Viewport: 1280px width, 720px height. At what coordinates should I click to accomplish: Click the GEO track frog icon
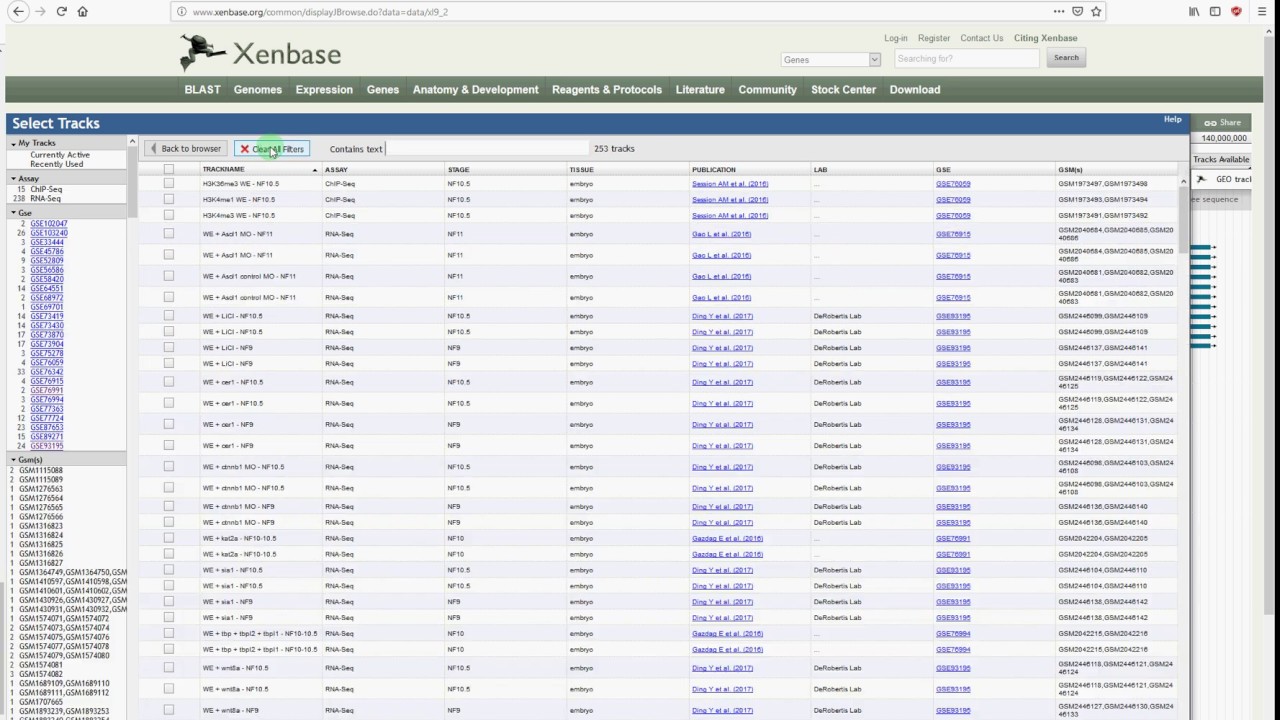[x=1201, y=179]
